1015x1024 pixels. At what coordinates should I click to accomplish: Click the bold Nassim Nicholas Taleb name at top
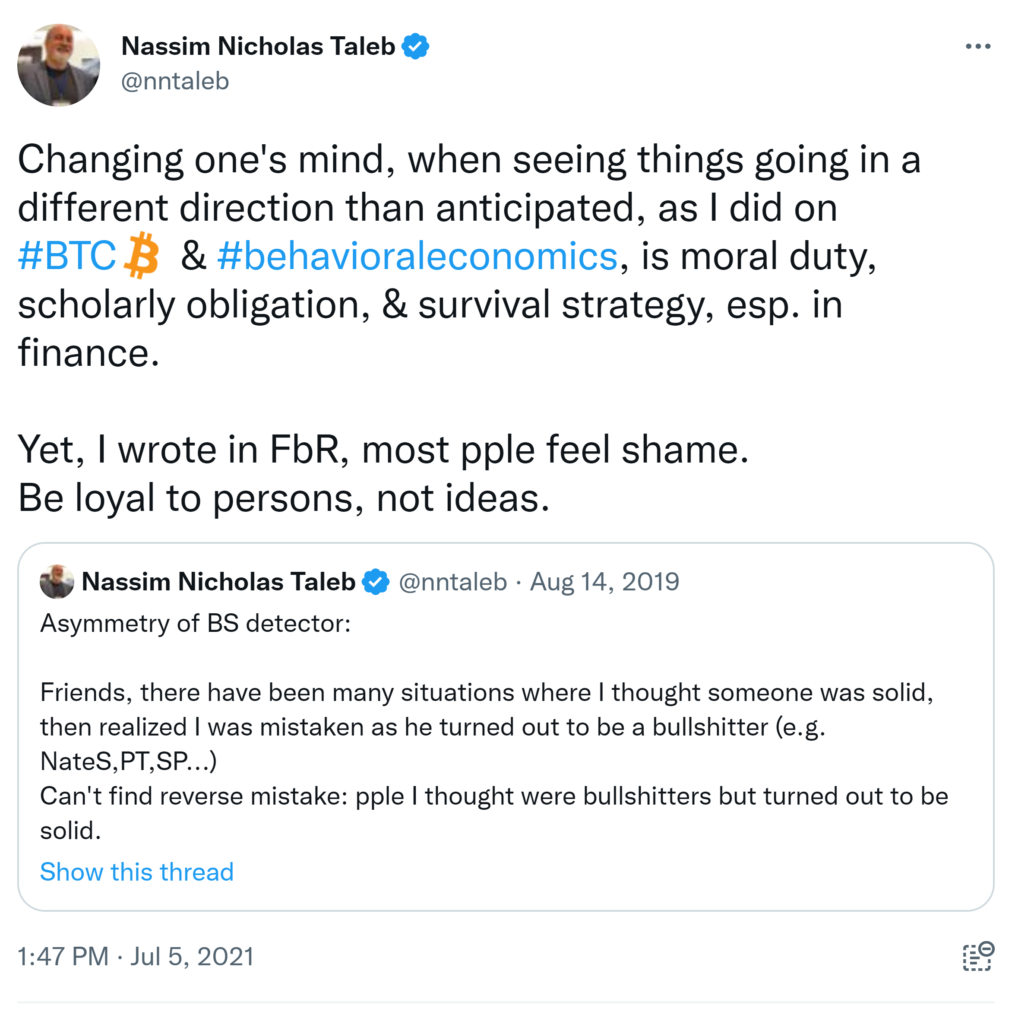coord(258,47)
